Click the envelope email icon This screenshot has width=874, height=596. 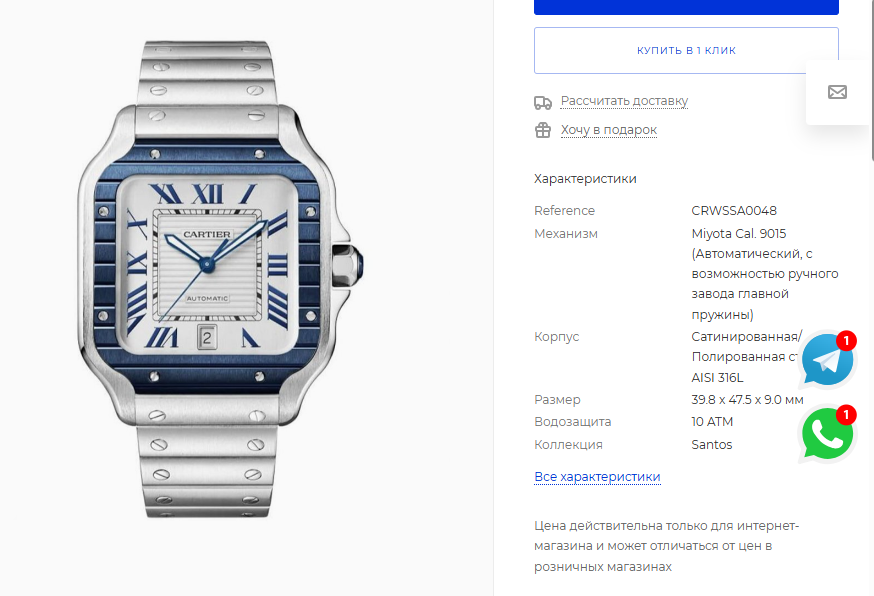click(837, 92)
